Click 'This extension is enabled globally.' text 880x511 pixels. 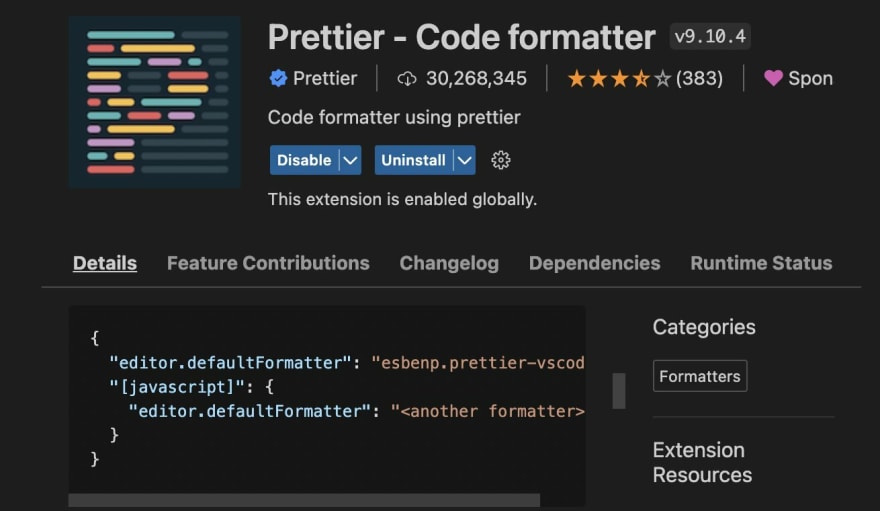tap(402, 199)
